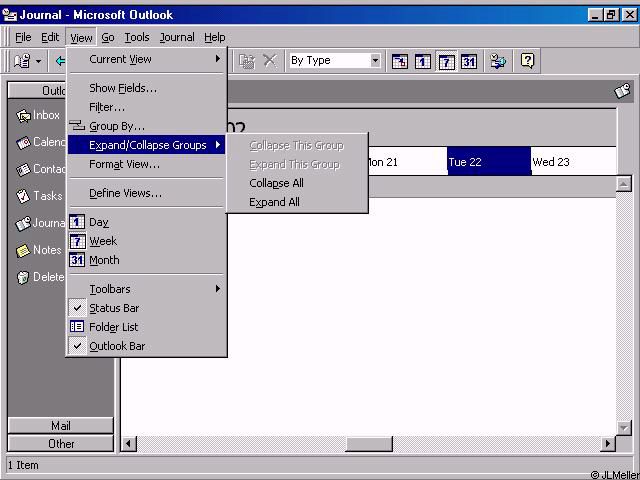
Task: Expand the Toolbars submenu
Action: point(147,289)
